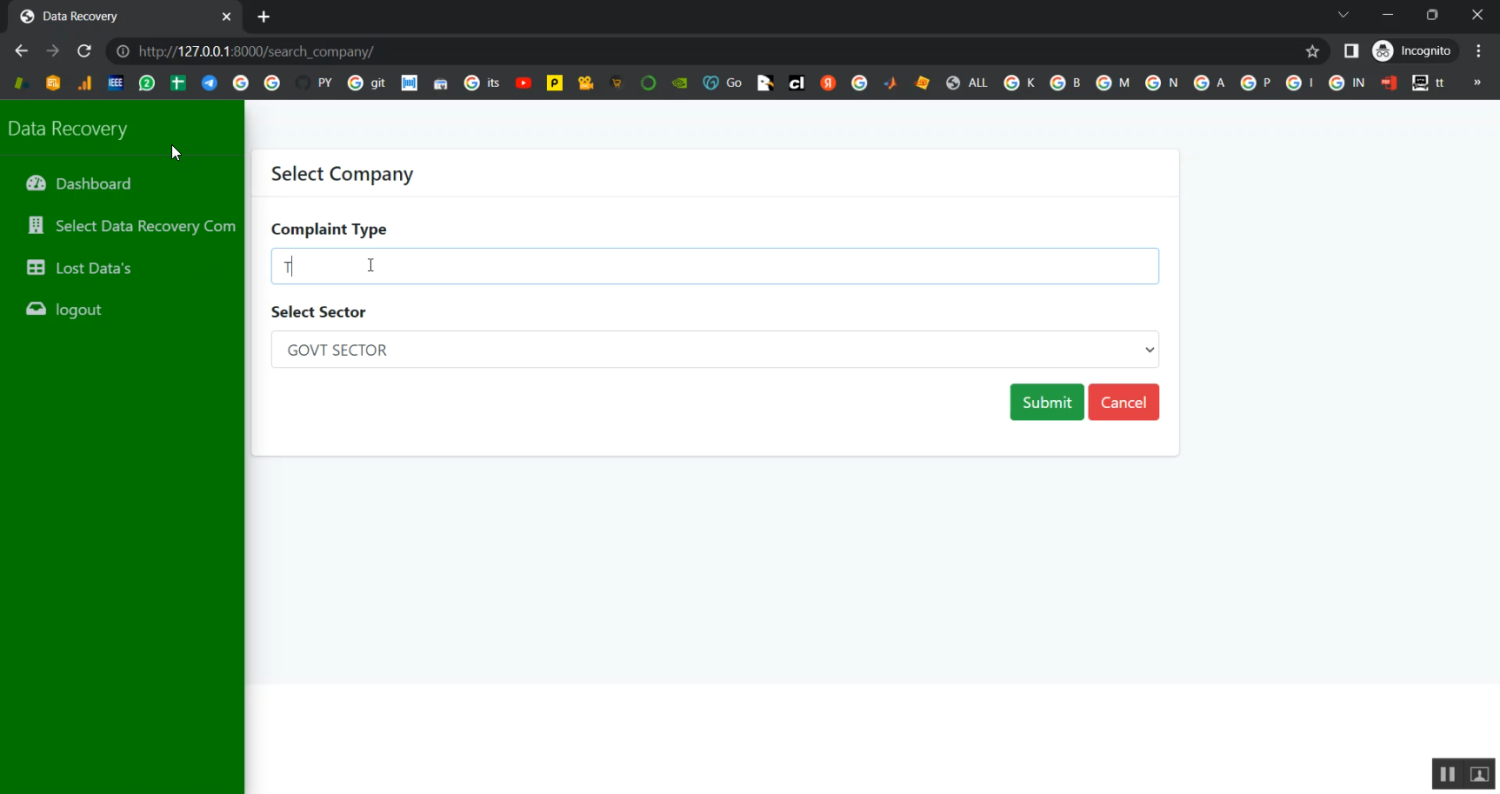Click the address bar URL
This screenshot has width=1500, height=794.
pyautogui.click(x=256, y=51)
